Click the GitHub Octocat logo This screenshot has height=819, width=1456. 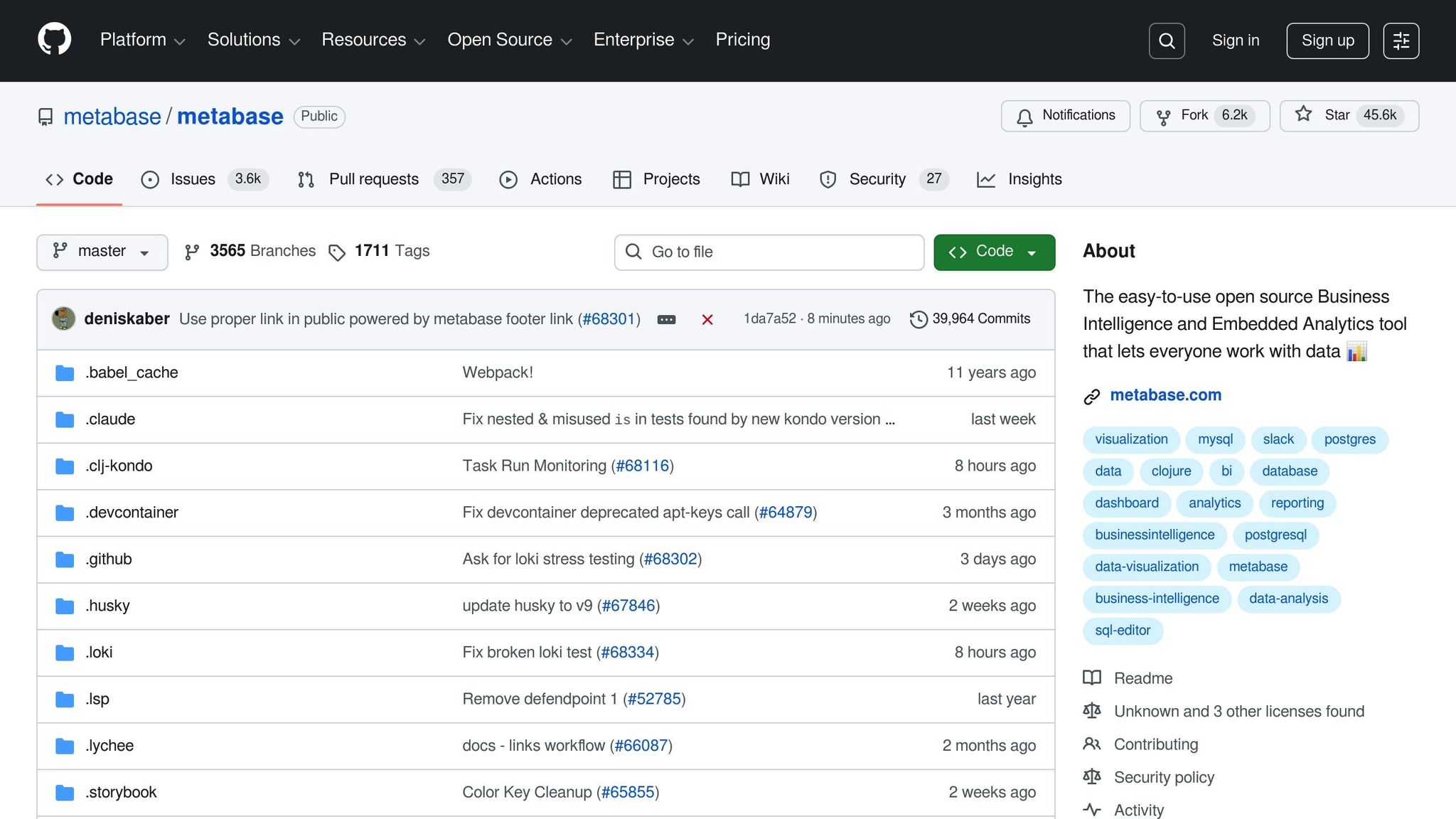coord(54,39)
